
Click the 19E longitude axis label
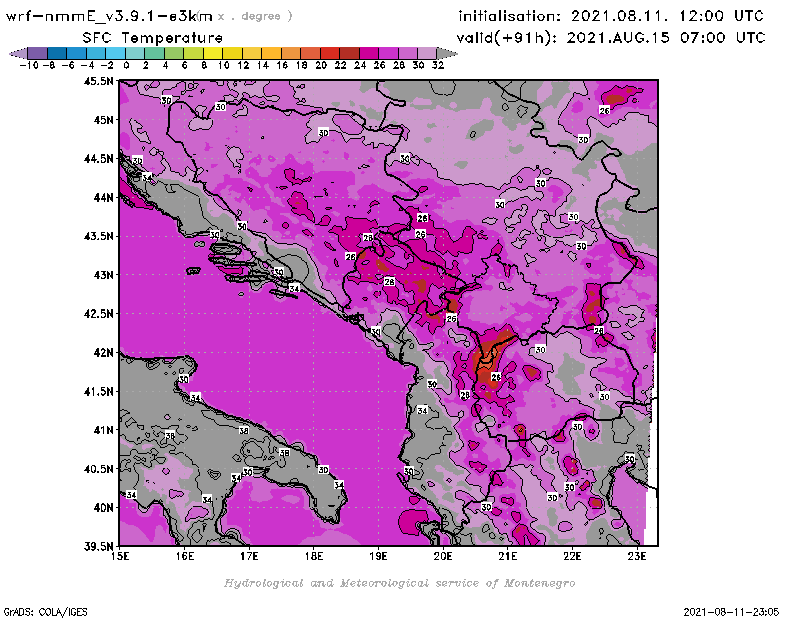(379, 556)
